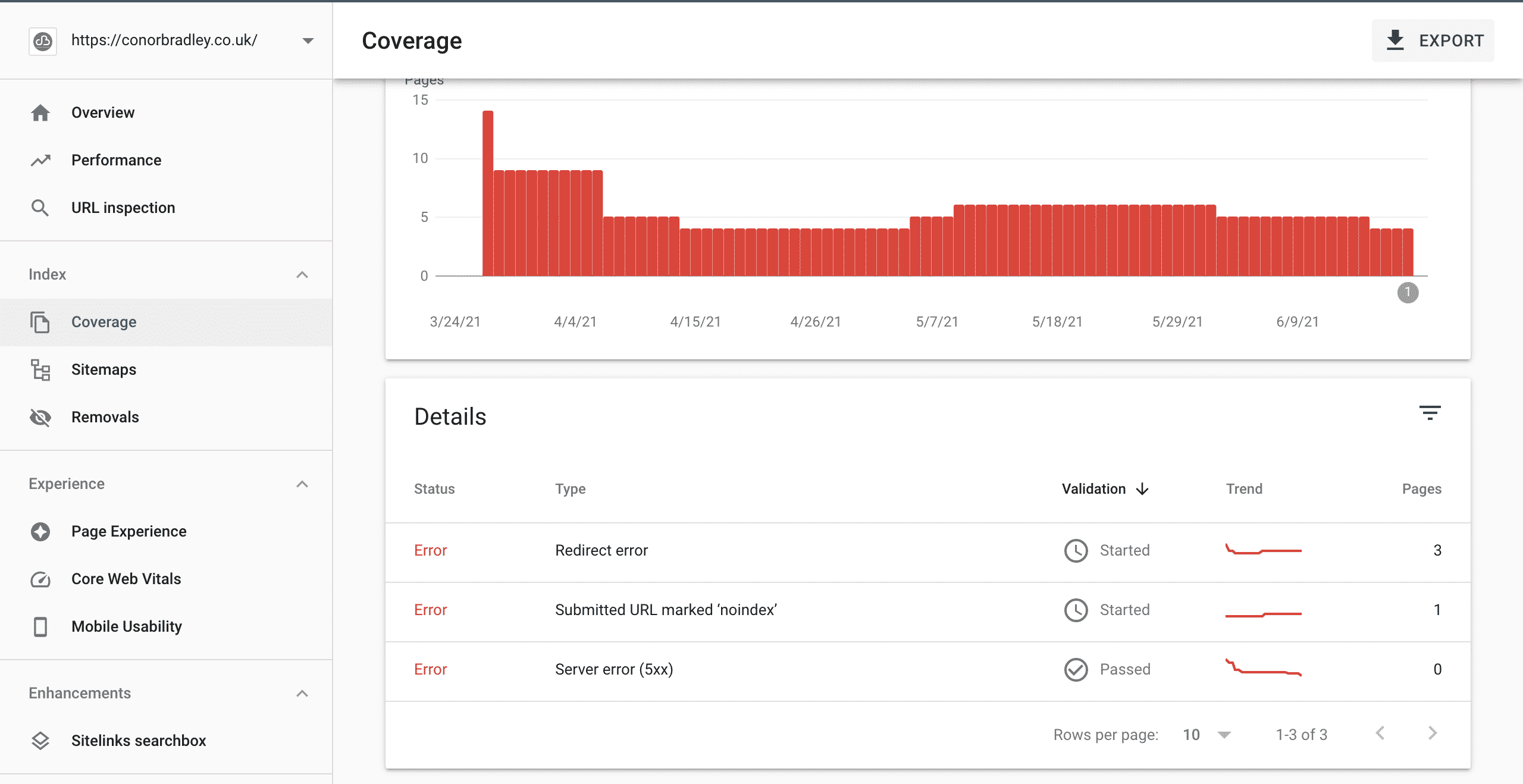The image size is (1523, 784).
Task: Open the Sitemaps menu item
Action: 166,369
